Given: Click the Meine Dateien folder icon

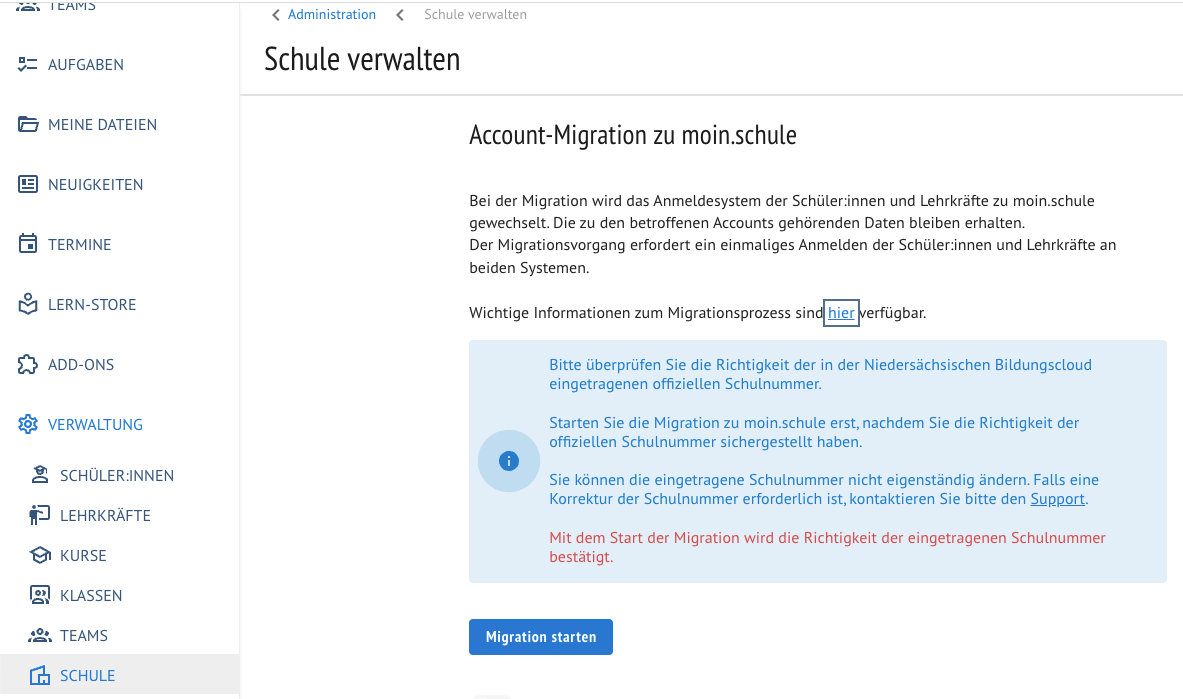Looking at the screenshot, I should (28, 125).
